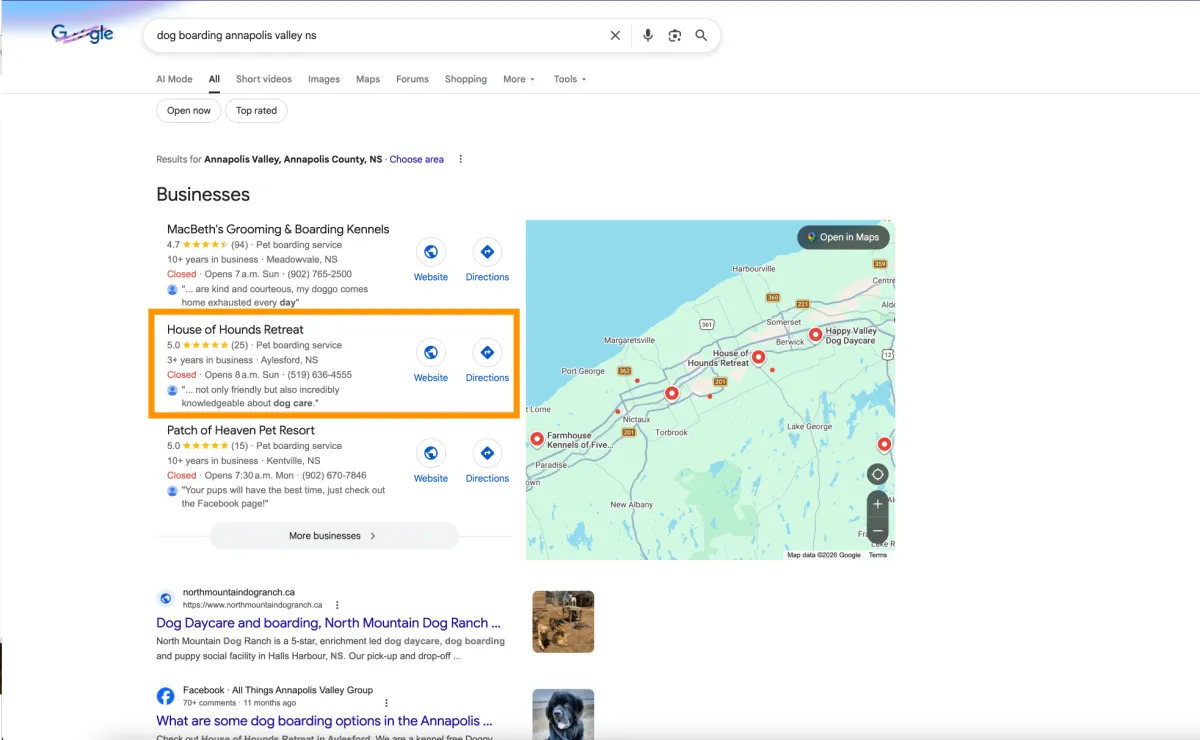1200x740 pixels.
Task: Toggle the Open now filter chip
Action: click(x=189, y=110)
